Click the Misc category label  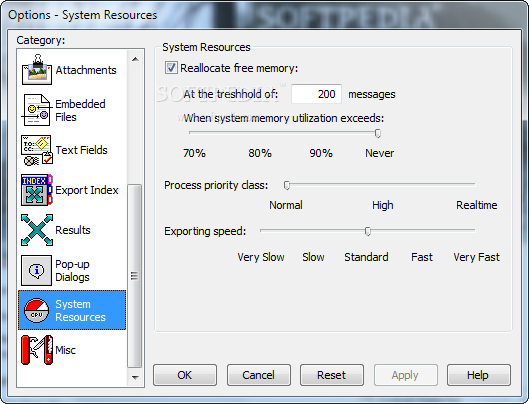coord(65,350)
